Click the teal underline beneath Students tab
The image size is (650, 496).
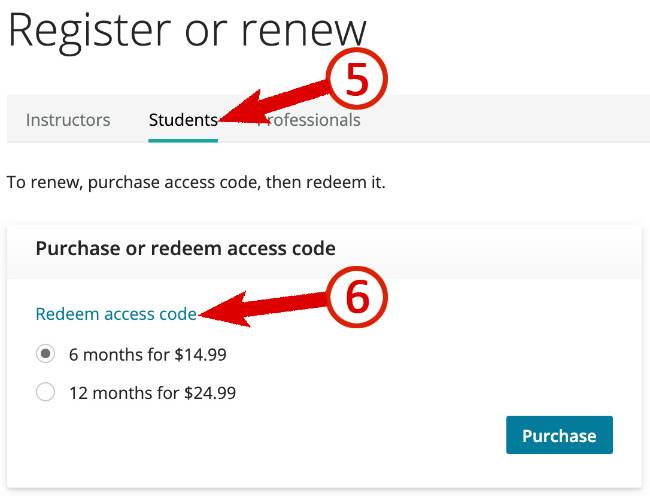(183, 140)
